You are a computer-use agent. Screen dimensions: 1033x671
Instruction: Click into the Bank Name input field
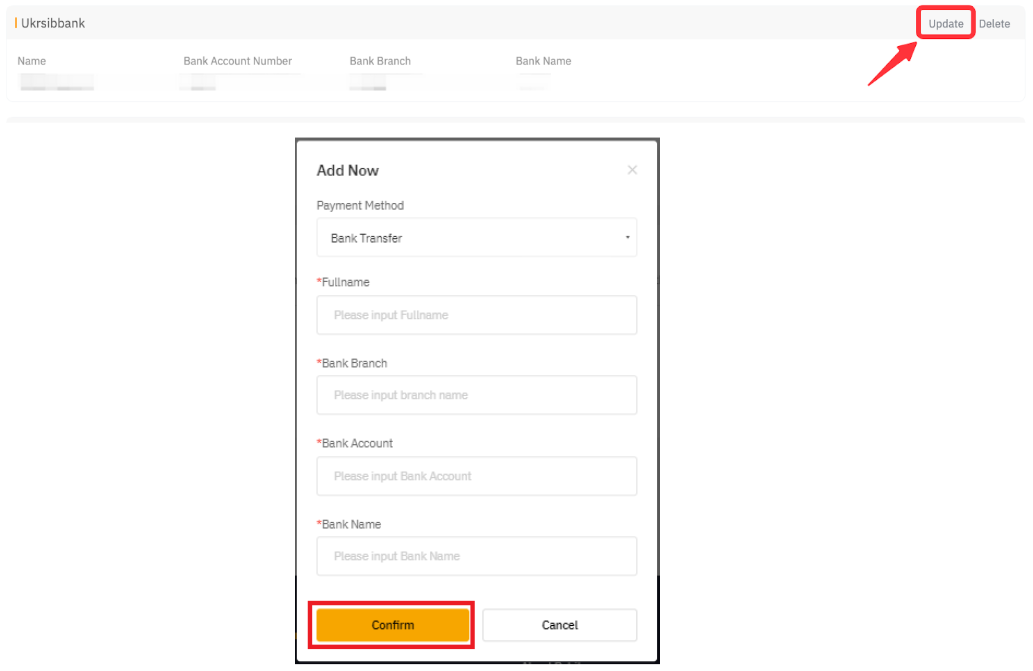pos(476,556)
